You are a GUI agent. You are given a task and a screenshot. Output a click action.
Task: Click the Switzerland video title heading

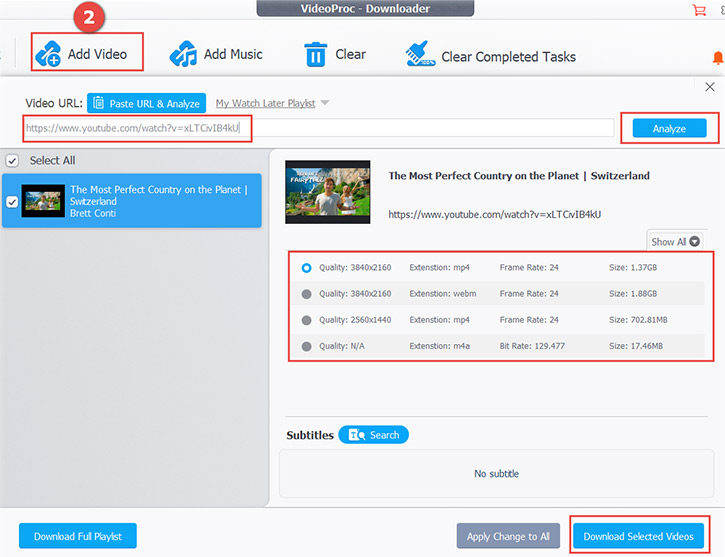pos(519,176)
